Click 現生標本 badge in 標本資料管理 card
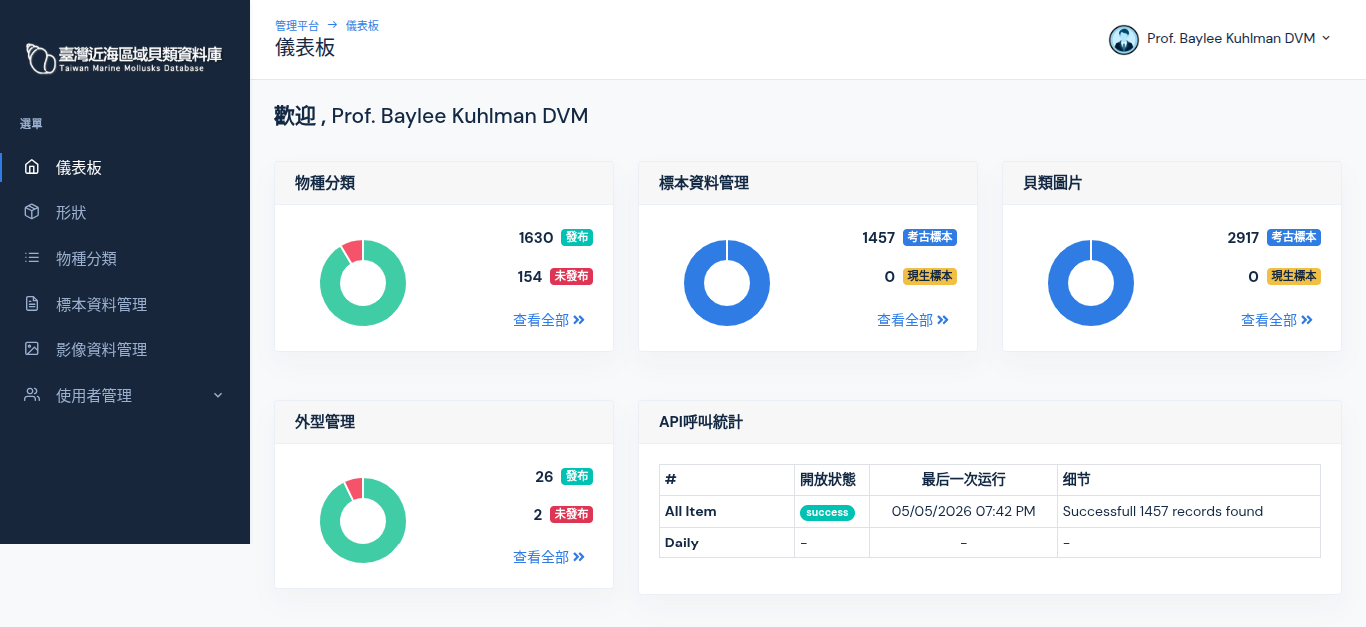The image size is (1366, 627). pyautogui.click(x=930, y=276)
